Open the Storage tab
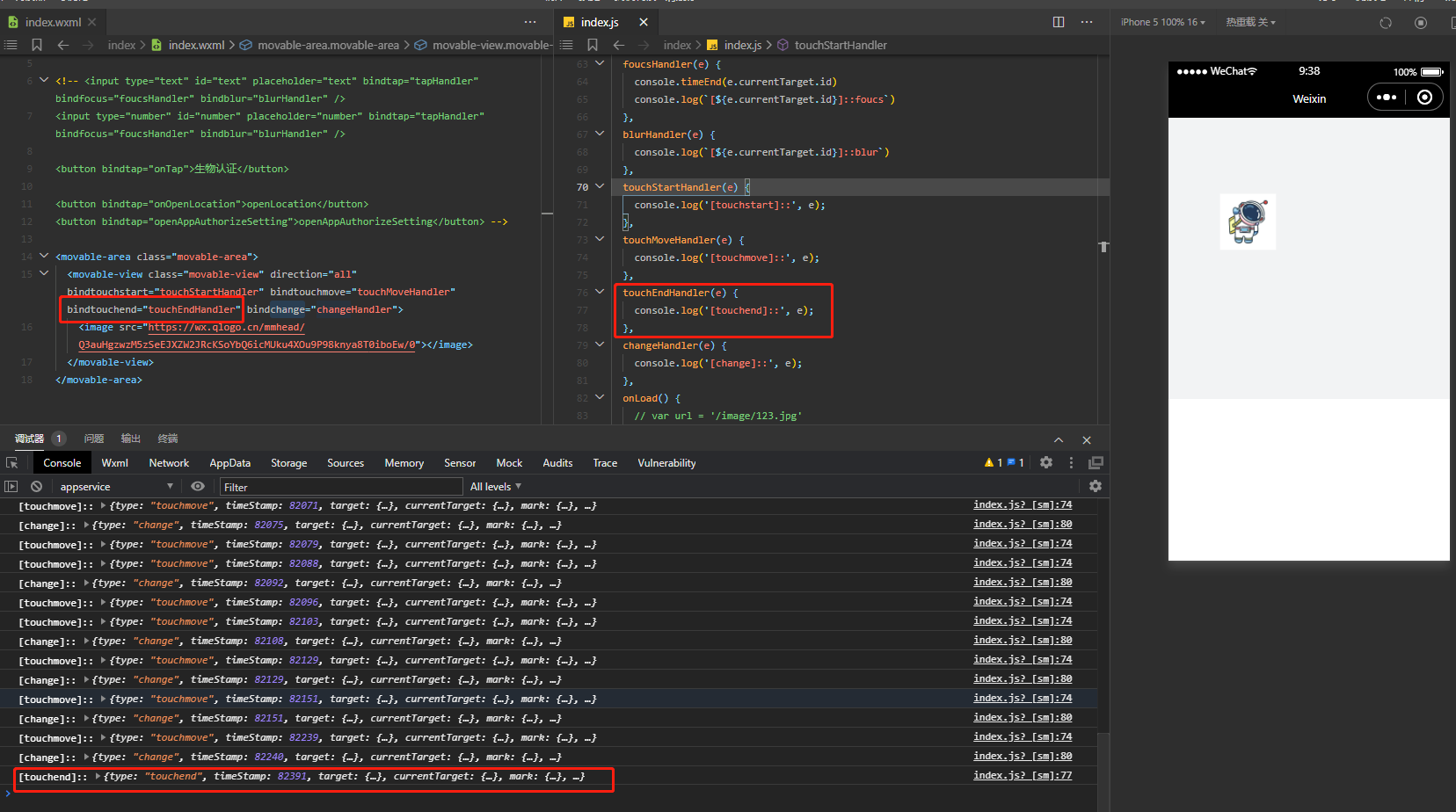Image resolution: width=1456 pixels, height=812 pixels. click(288, 463)
